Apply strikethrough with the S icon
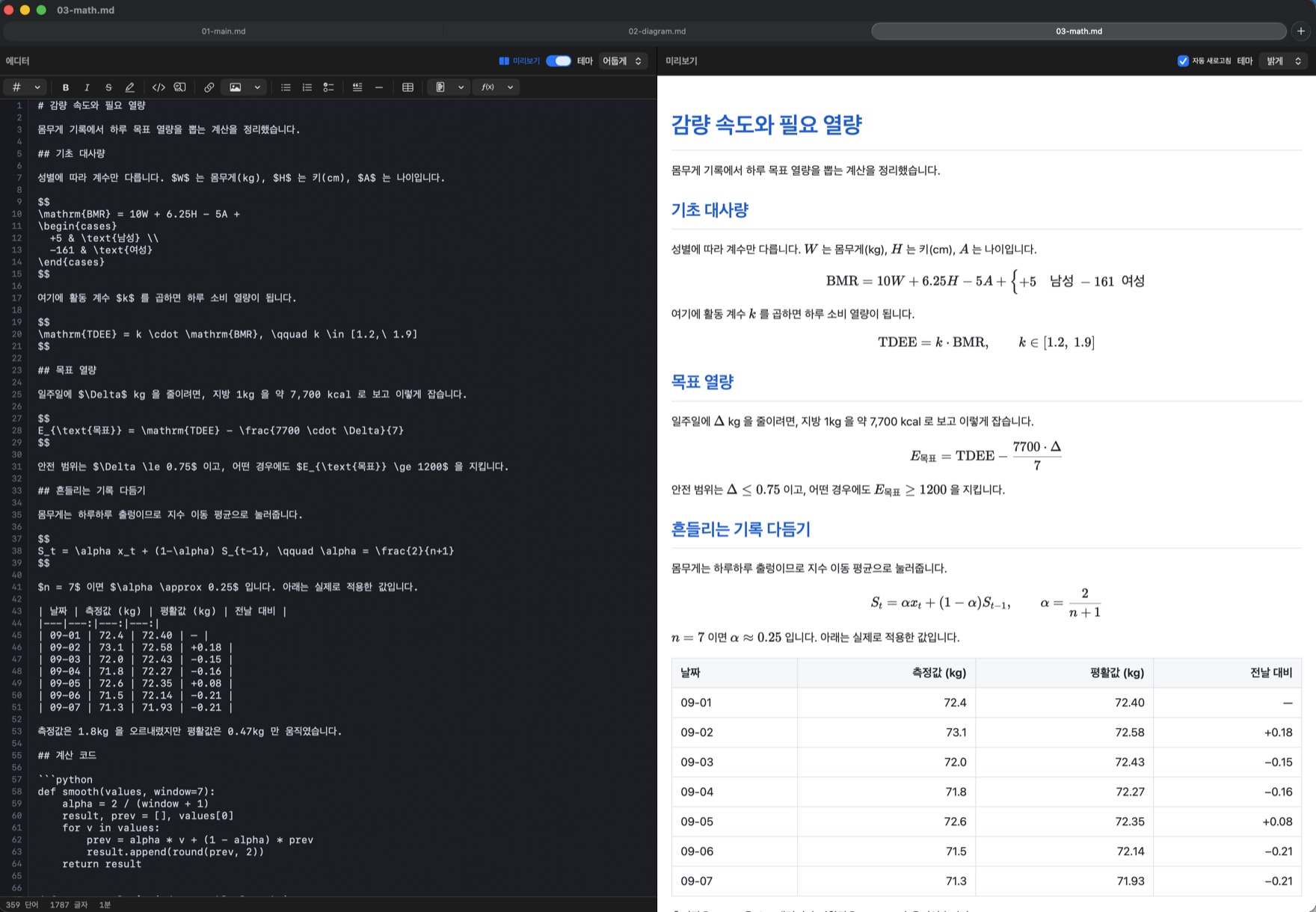 [108, 87]
